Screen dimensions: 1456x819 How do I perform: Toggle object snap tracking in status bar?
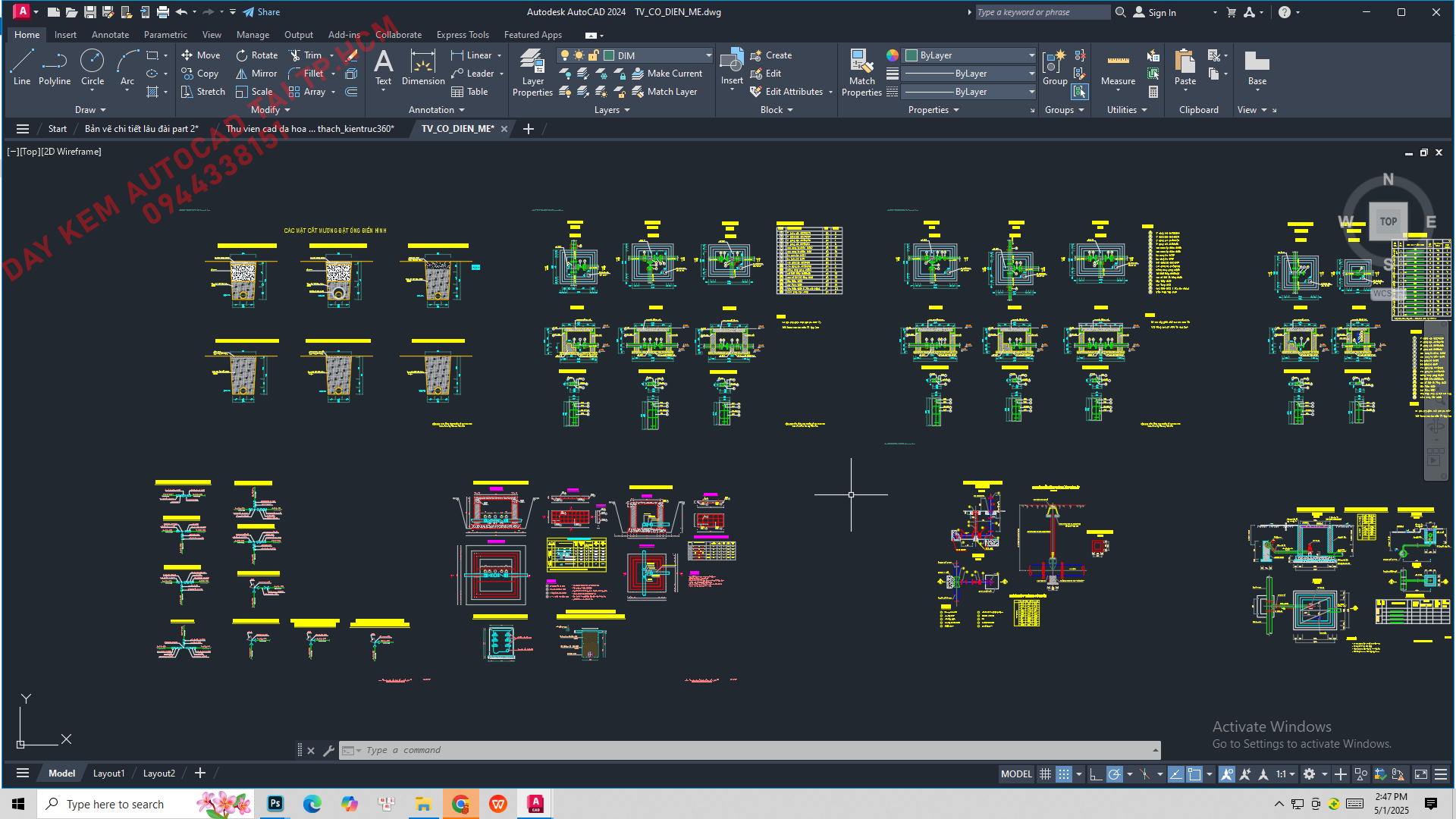(1175, 774)
